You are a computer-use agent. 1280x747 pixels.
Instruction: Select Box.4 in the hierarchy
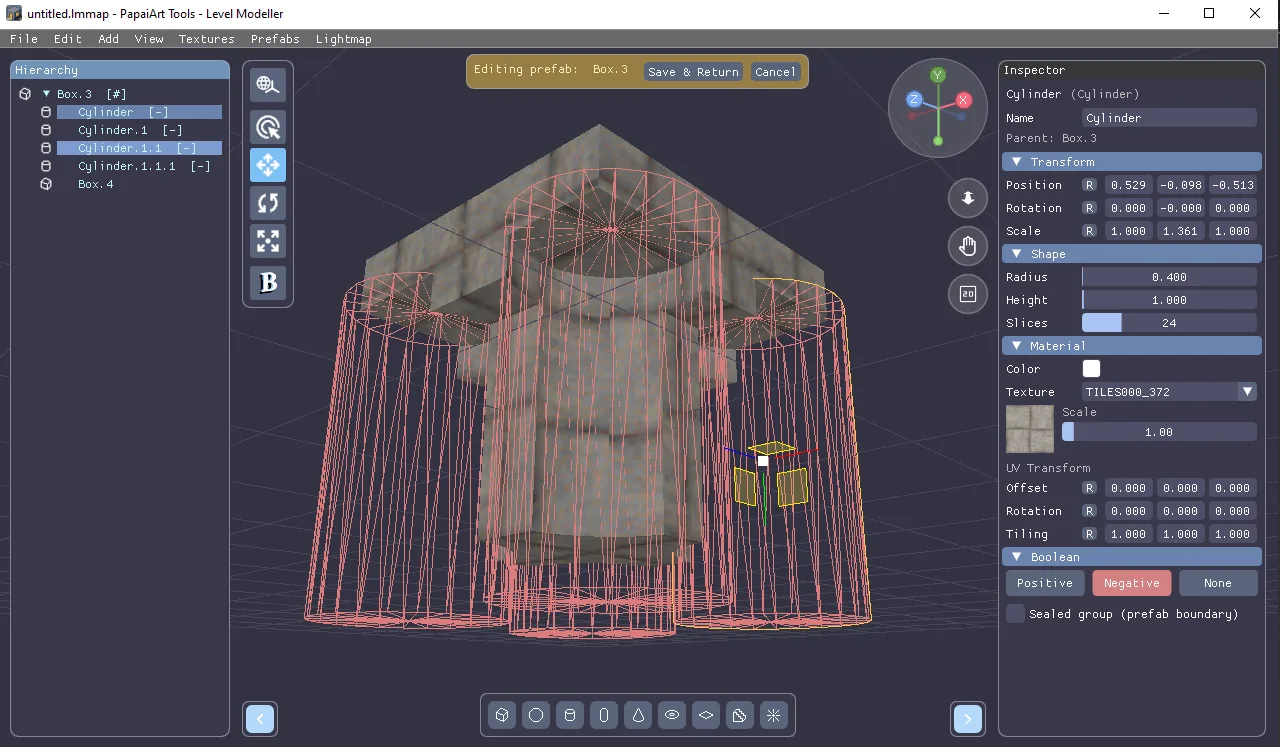tap(139, 184)
